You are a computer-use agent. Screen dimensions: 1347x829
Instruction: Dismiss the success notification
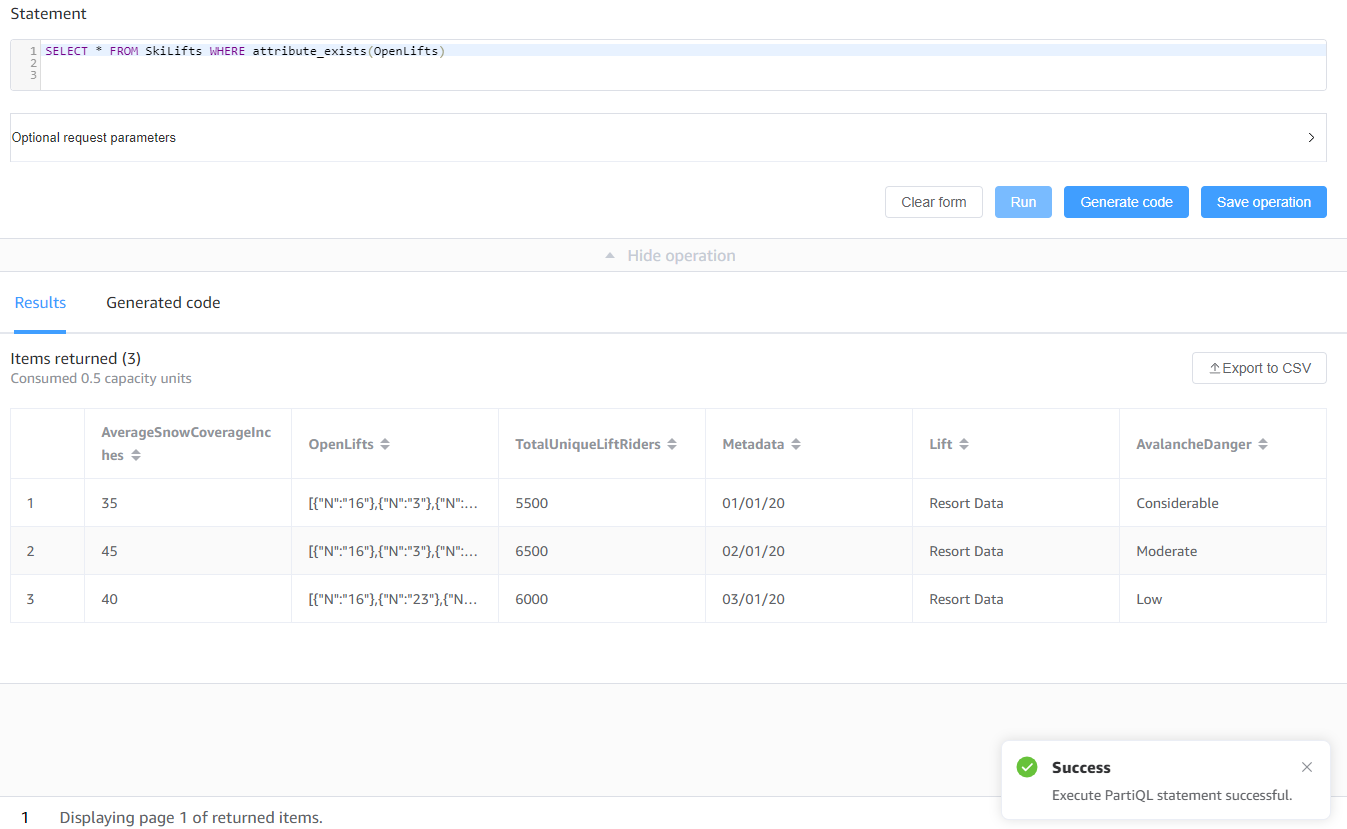click(x=1307, y=767)
